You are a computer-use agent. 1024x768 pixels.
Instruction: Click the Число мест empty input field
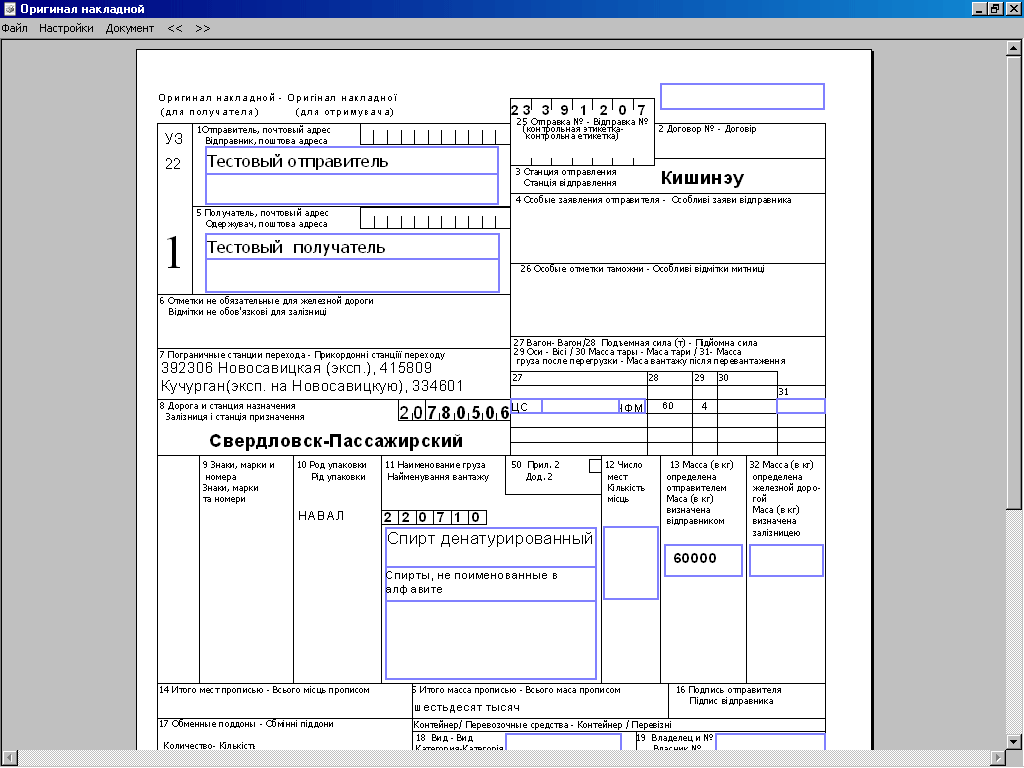click(630, 563)
